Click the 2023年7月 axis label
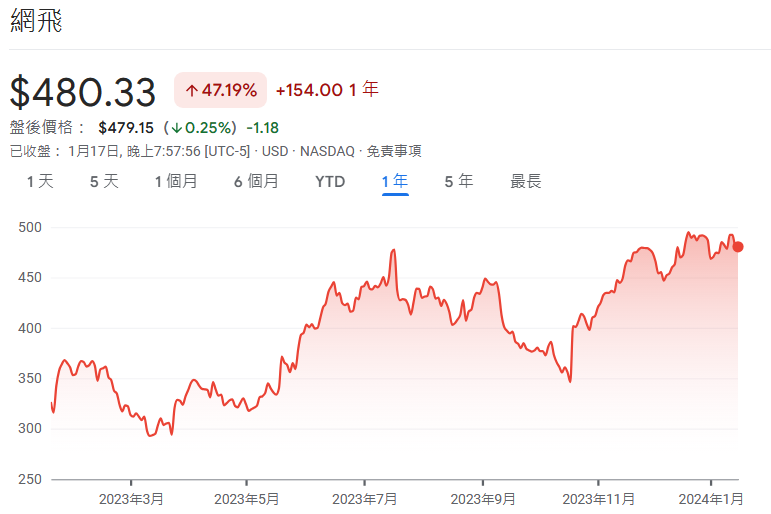Viewport: 771px width, 514px height. click(364, 499)
